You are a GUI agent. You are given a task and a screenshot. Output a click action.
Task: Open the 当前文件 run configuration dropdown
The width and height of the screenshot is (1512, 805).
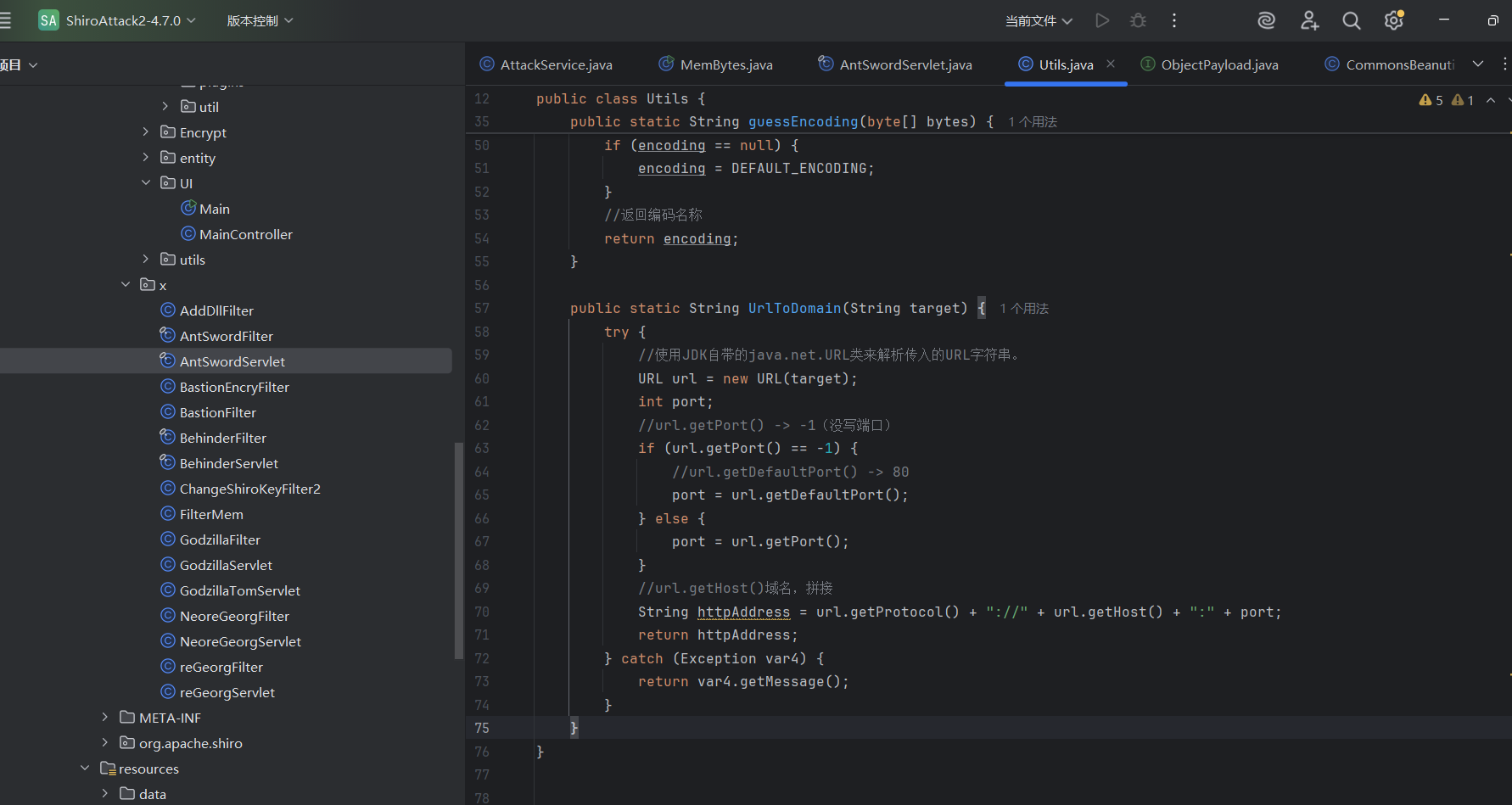1039,20
